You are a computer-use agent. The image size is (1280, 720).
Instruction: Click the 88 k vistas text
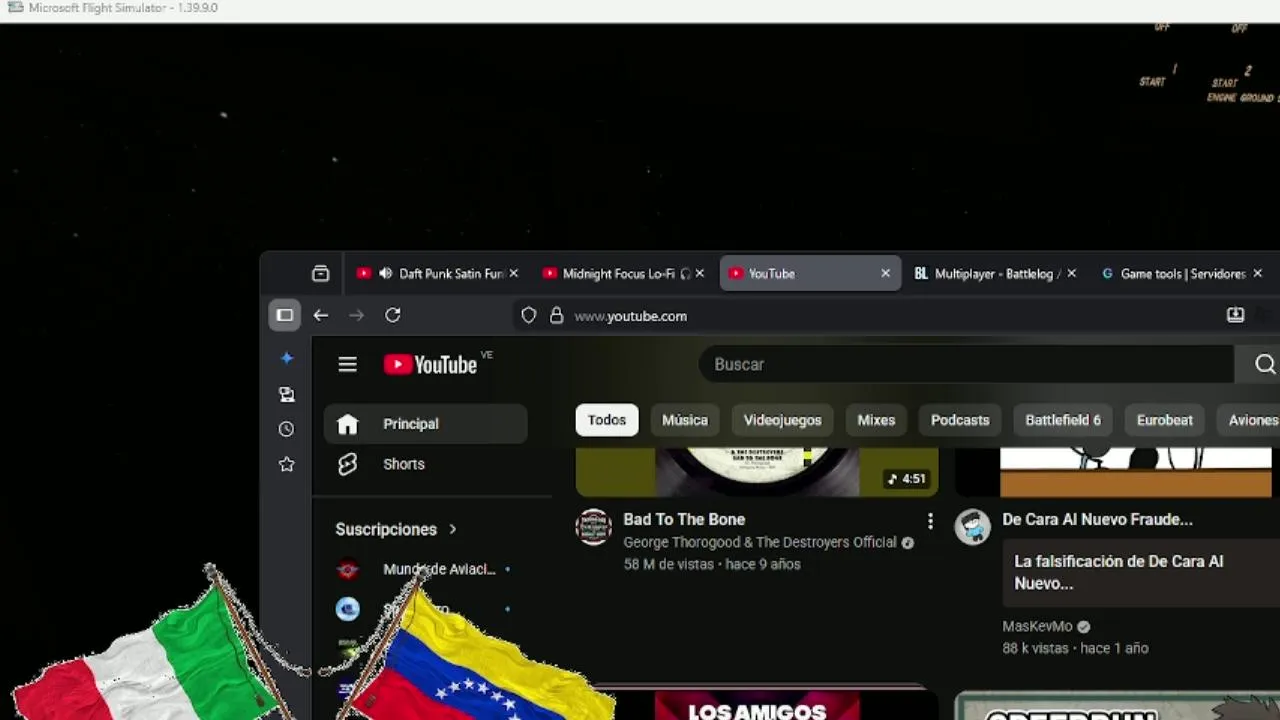point(1036,648)
